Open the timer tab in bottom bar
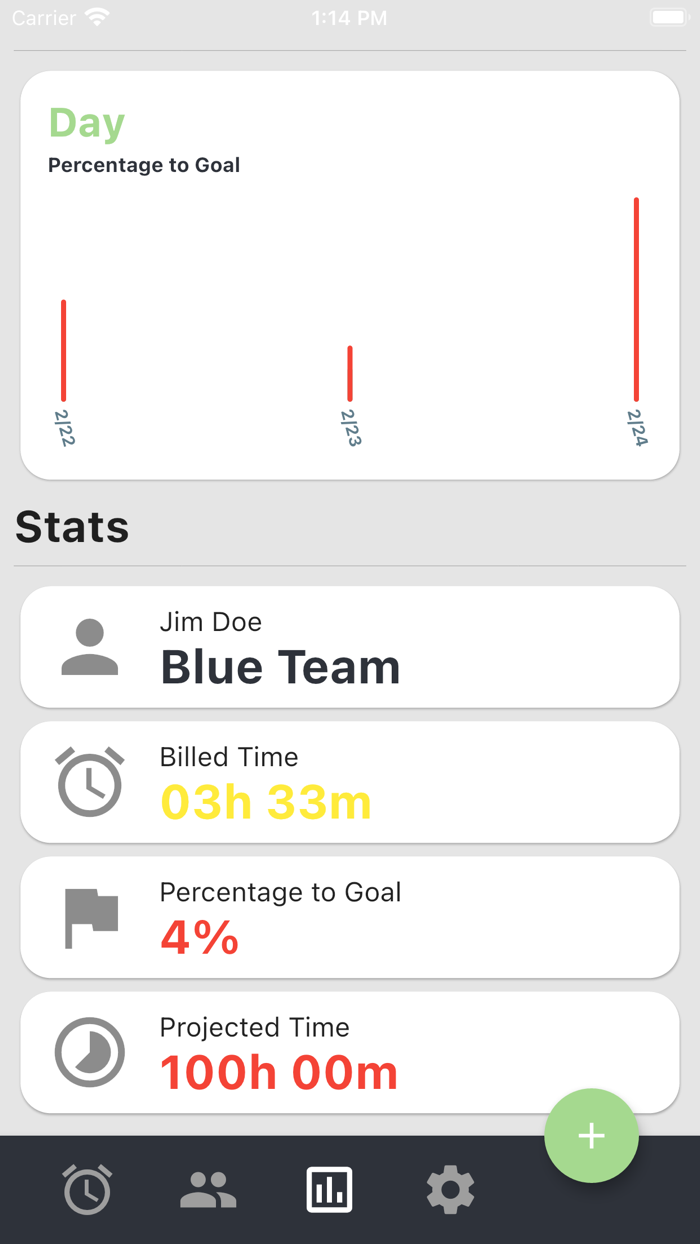The height and width of the screenshot is (1244, 700). [x=87, y=1189]
